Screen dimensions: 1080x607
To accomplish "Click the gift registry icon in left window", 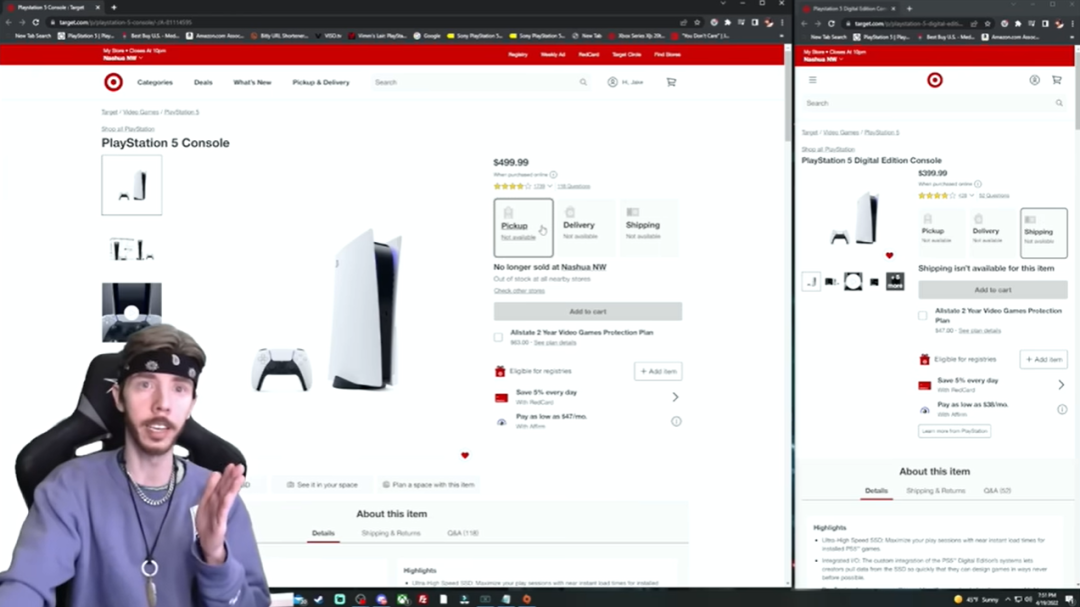I will (500, 371).
